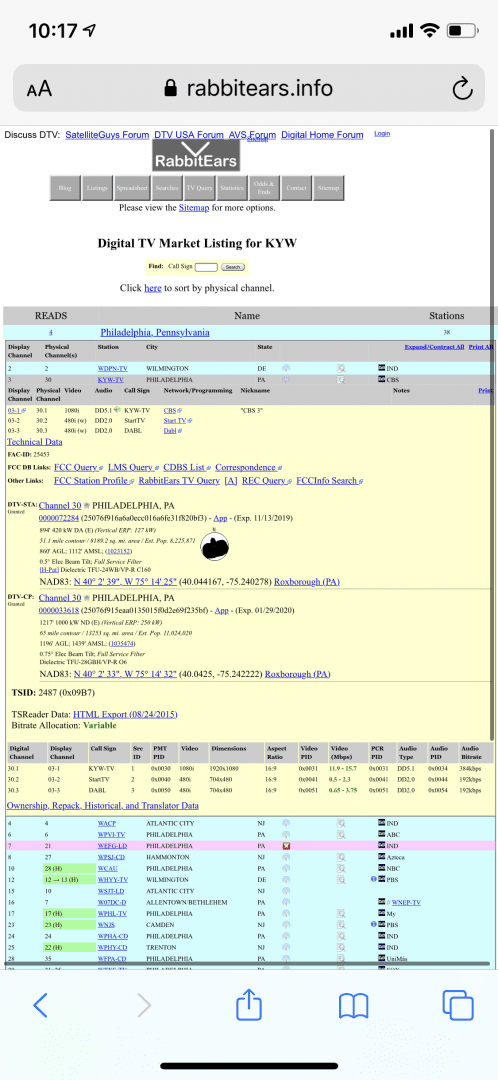The height and width of the screenshot is (1080, 498).
Task: Click the info icon in WHYY-TV row
Action: pos(373,880)
